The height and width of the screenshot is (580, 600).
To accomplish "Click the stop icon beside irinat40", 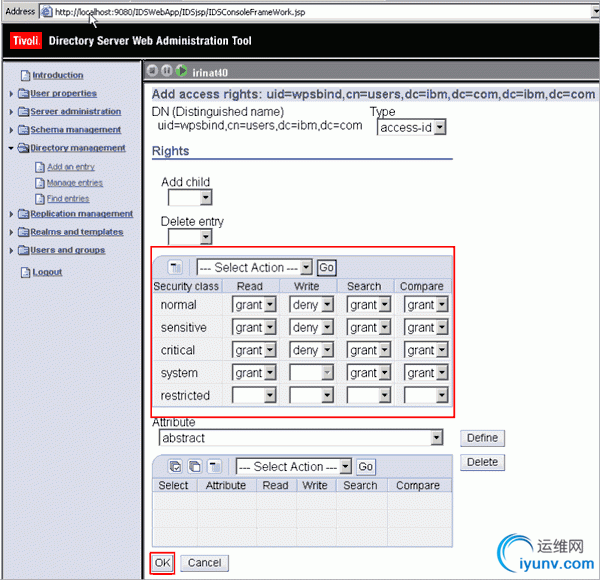I will click(152, 71).
